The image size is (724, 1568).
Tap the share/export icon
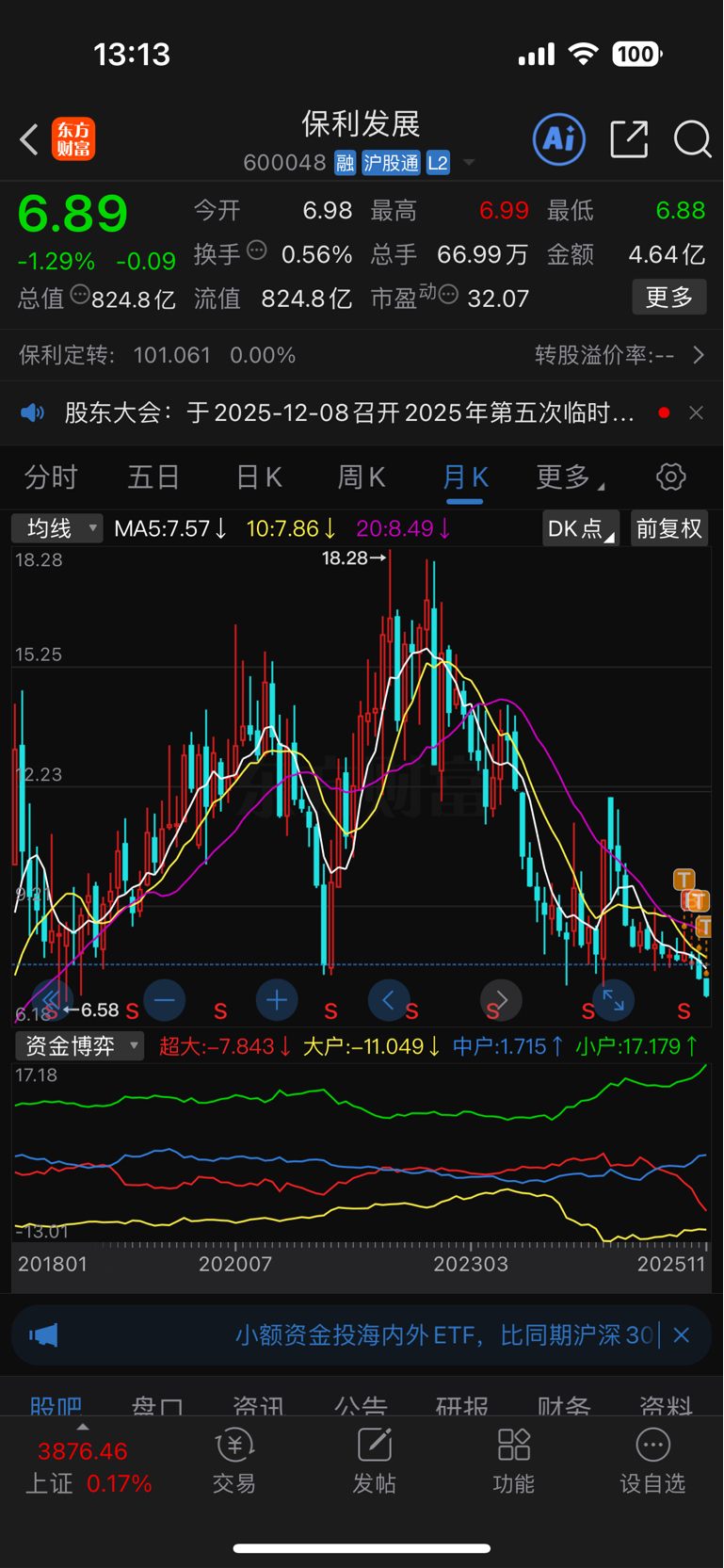tap(629, 139)
